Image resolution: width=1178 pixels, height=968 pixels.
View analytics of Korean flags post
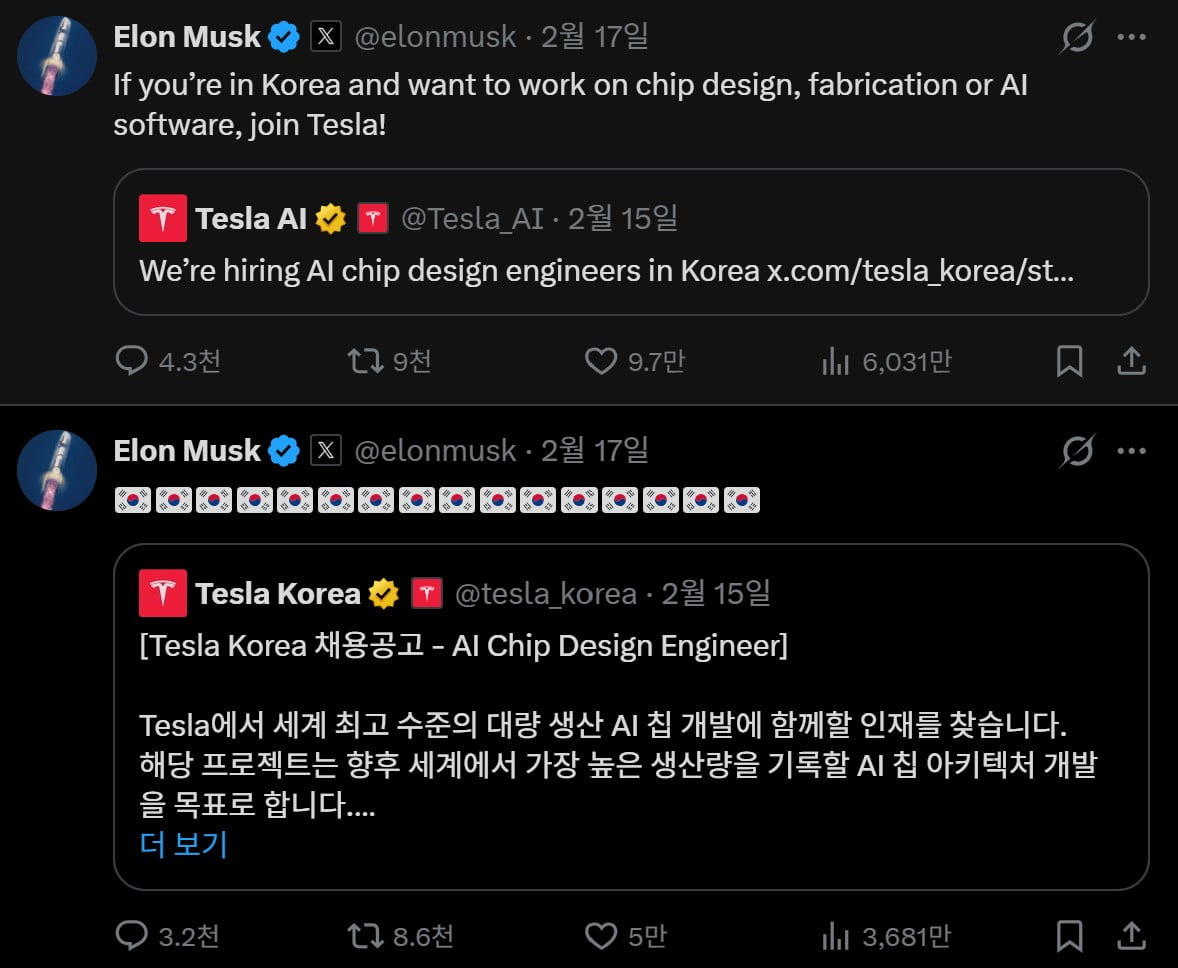click(x=835, y=936)
